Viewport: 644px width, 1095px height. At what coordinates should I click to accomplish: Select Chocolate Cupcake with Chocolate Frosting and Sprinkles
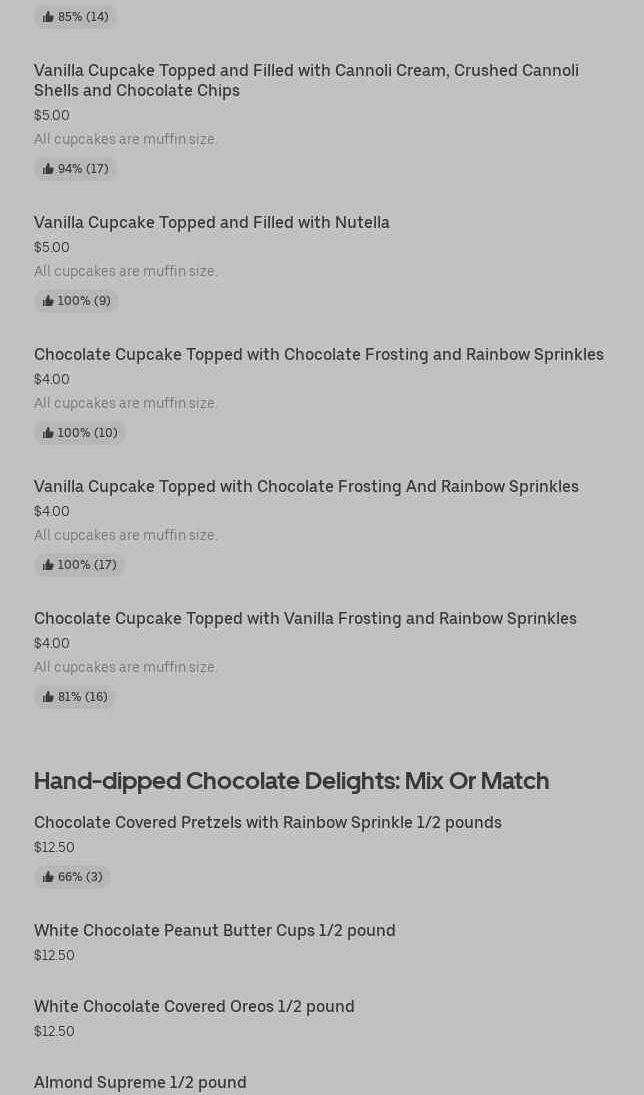coord(319,354)
